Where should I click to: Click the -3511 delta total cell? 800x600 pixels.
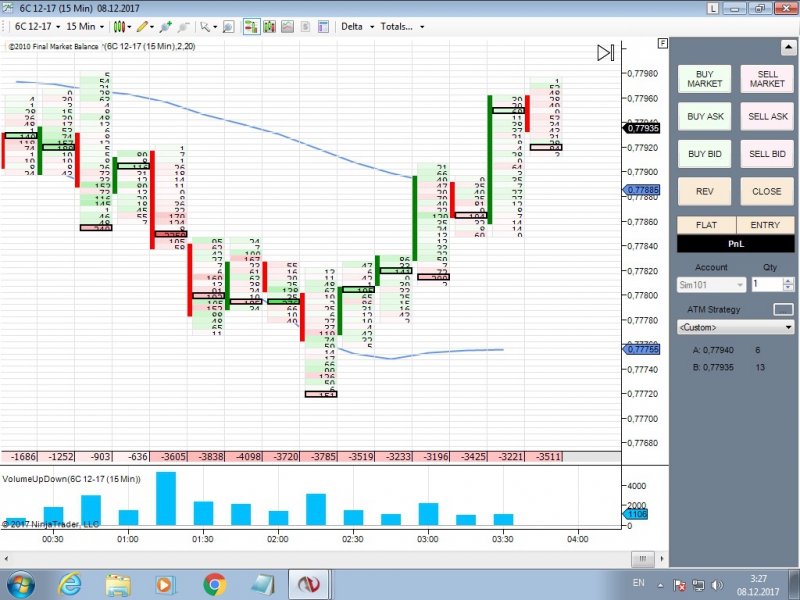(x=544, y=456)
